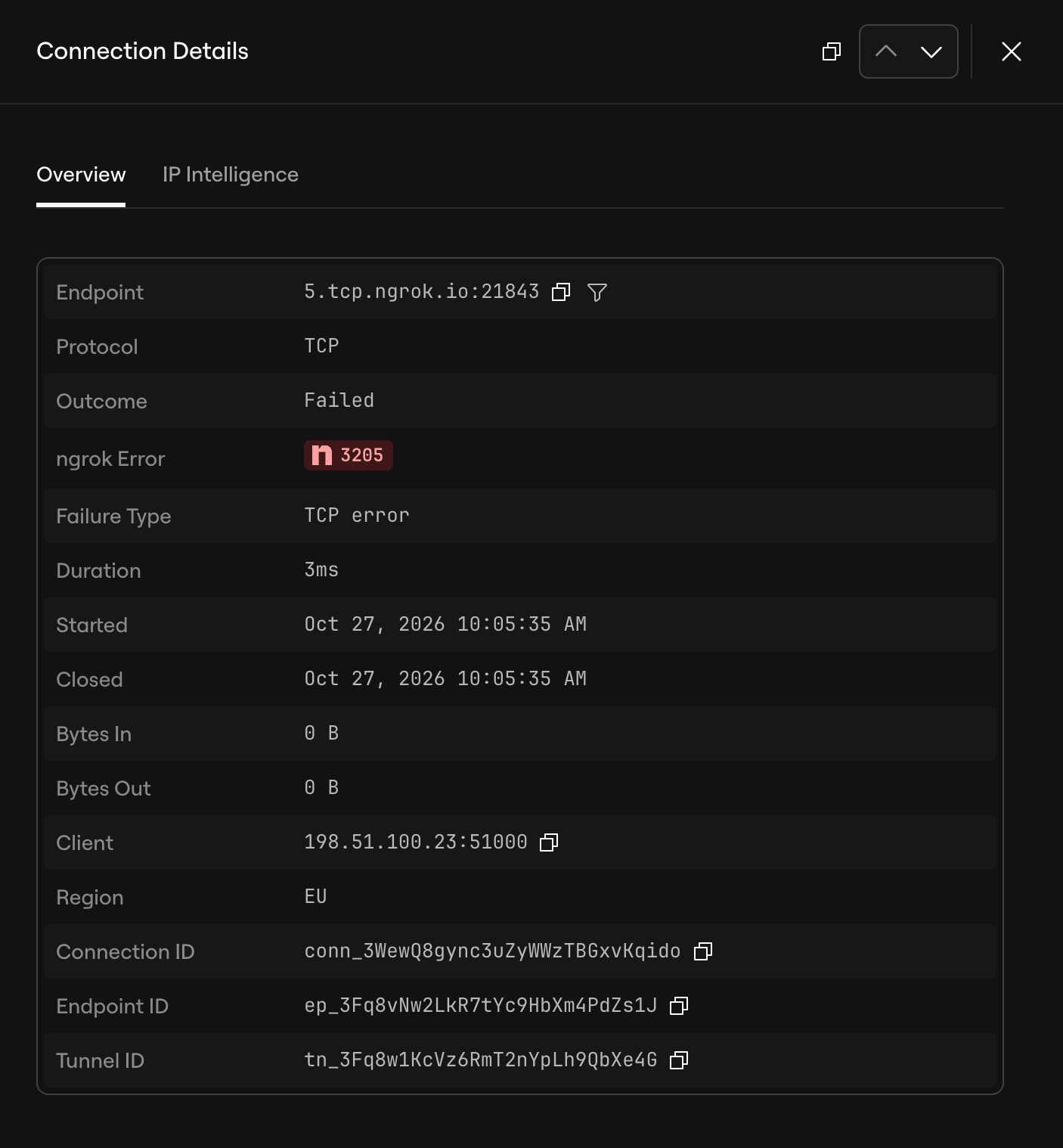This screenshot has width=1063, height=1148.
Task: Click the Connection Details heading
Action: pos(142,51)
